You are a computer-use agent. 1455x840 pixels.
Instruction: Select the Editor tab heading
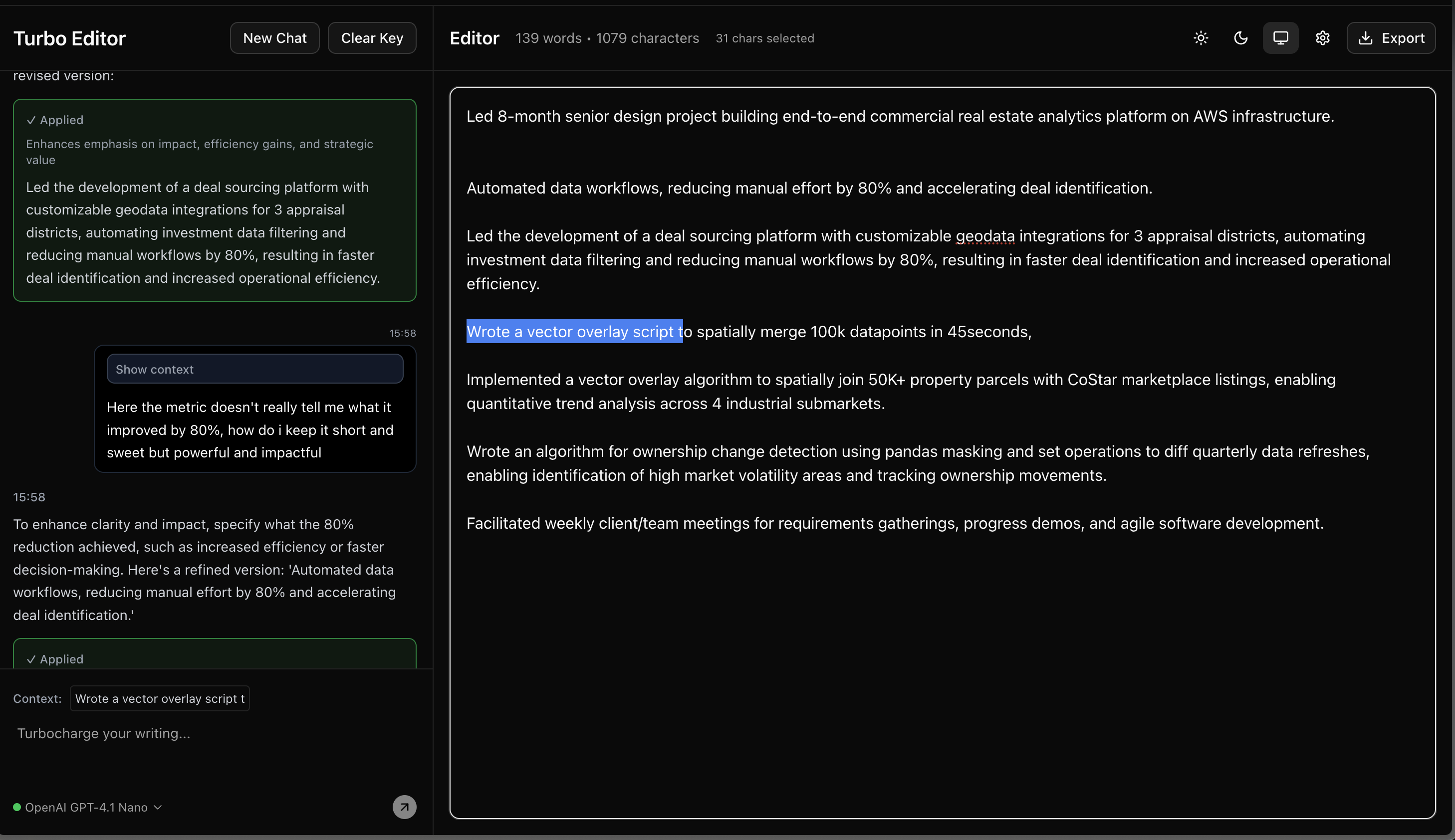pos(474,37)
